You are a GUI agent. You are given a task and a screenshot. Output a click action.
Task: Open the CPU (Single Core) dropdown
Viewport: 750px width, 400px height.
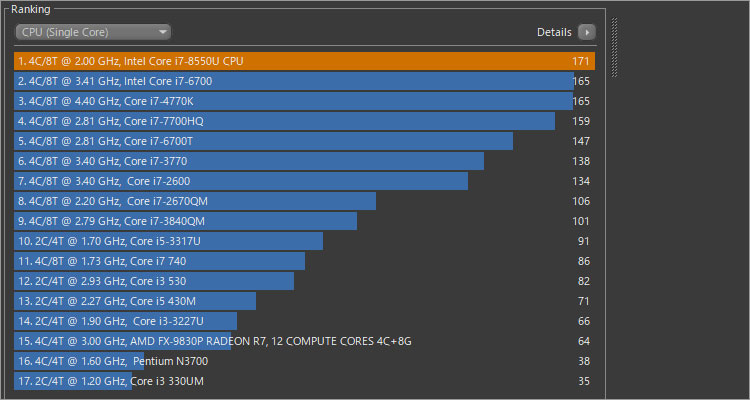(92, 32)
